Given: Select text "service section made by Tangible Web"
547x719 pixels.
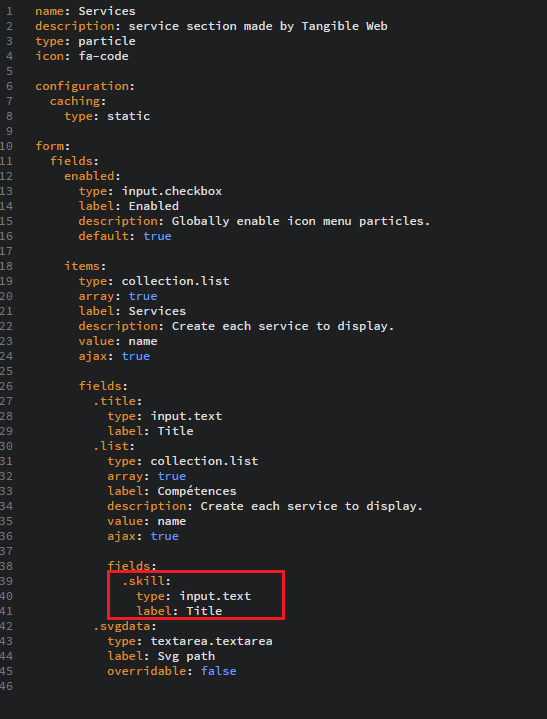Looking at the screenshot, I should point(258,26).
